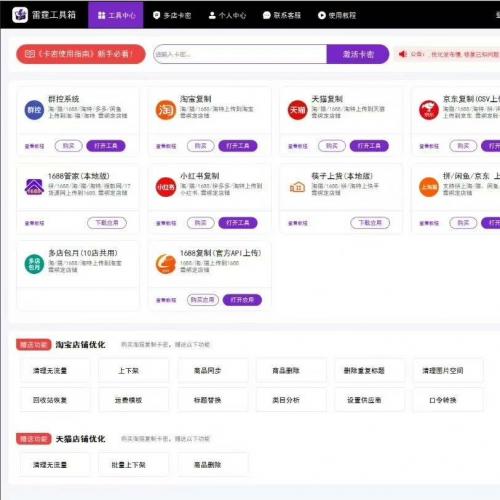500x500 pixels.
Task: Click the red 卡密使用指南 新手必看 button
Action: point(81,54)
